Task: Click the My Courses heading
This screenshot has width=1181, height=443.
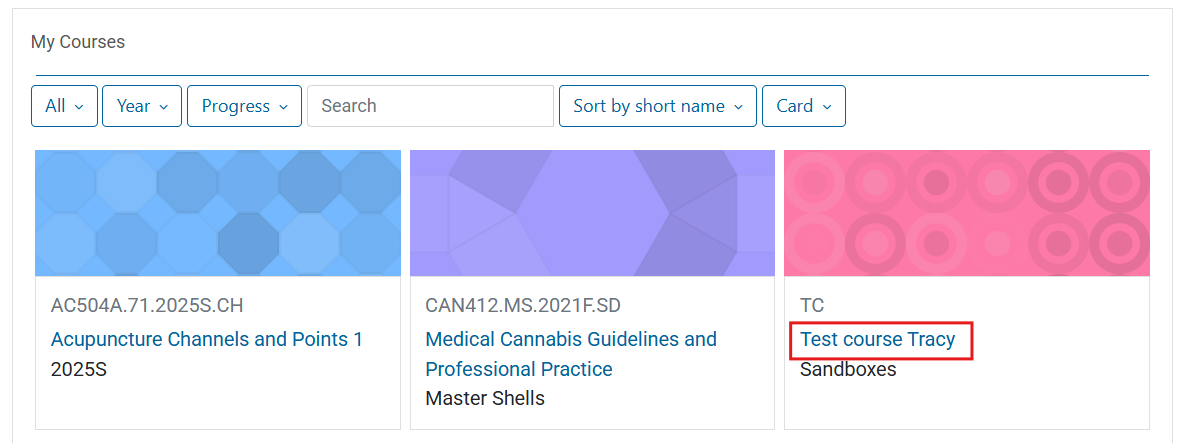Action: pyautogui.click(x=78, y=42)
